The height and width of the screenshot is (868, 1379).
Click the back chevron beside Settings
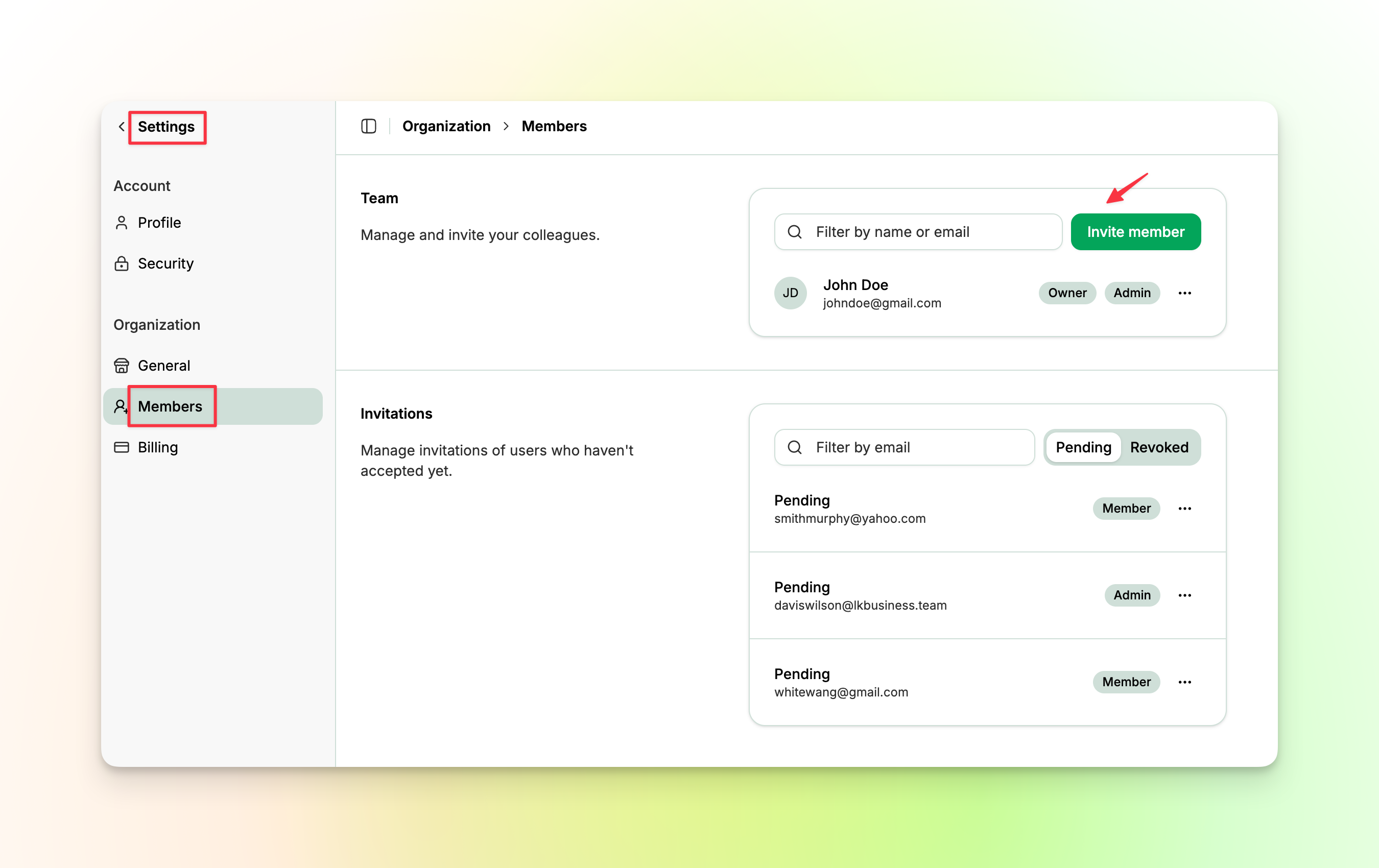(122, 127)
